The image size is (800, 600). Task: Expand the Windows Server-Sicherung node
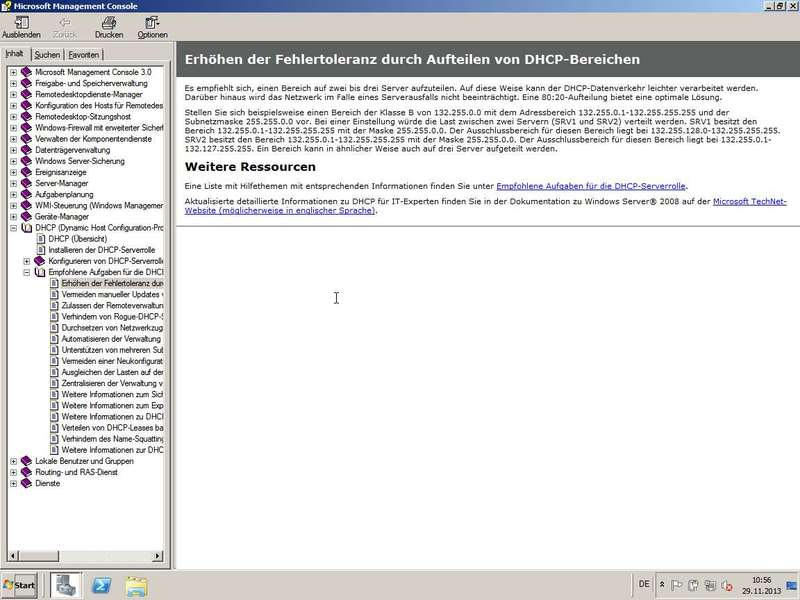[x=14, y=162]
